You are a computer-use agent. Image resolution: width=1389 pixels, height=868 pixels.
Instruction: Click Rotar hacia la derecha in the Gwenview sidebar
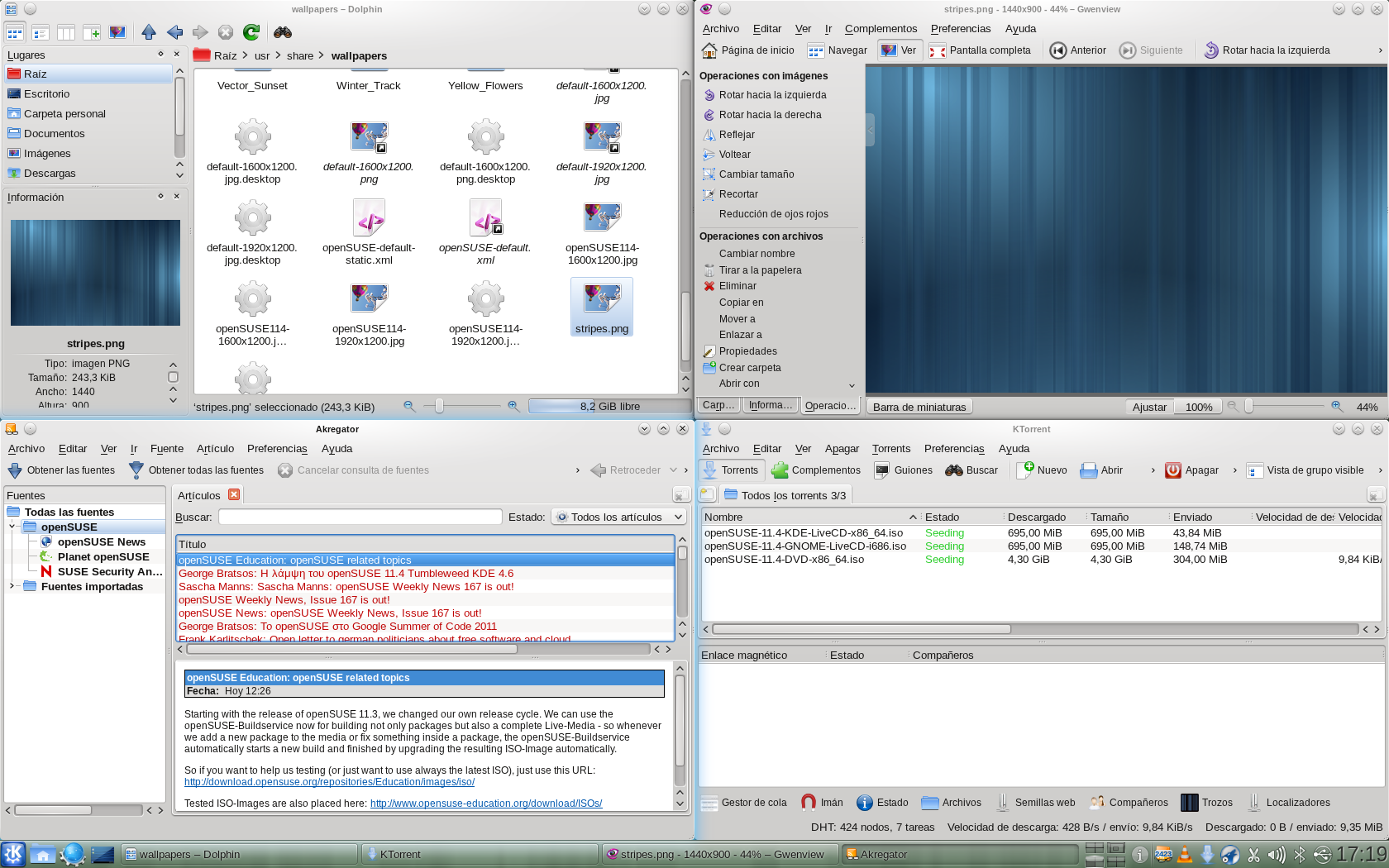[x=770, y=115]
